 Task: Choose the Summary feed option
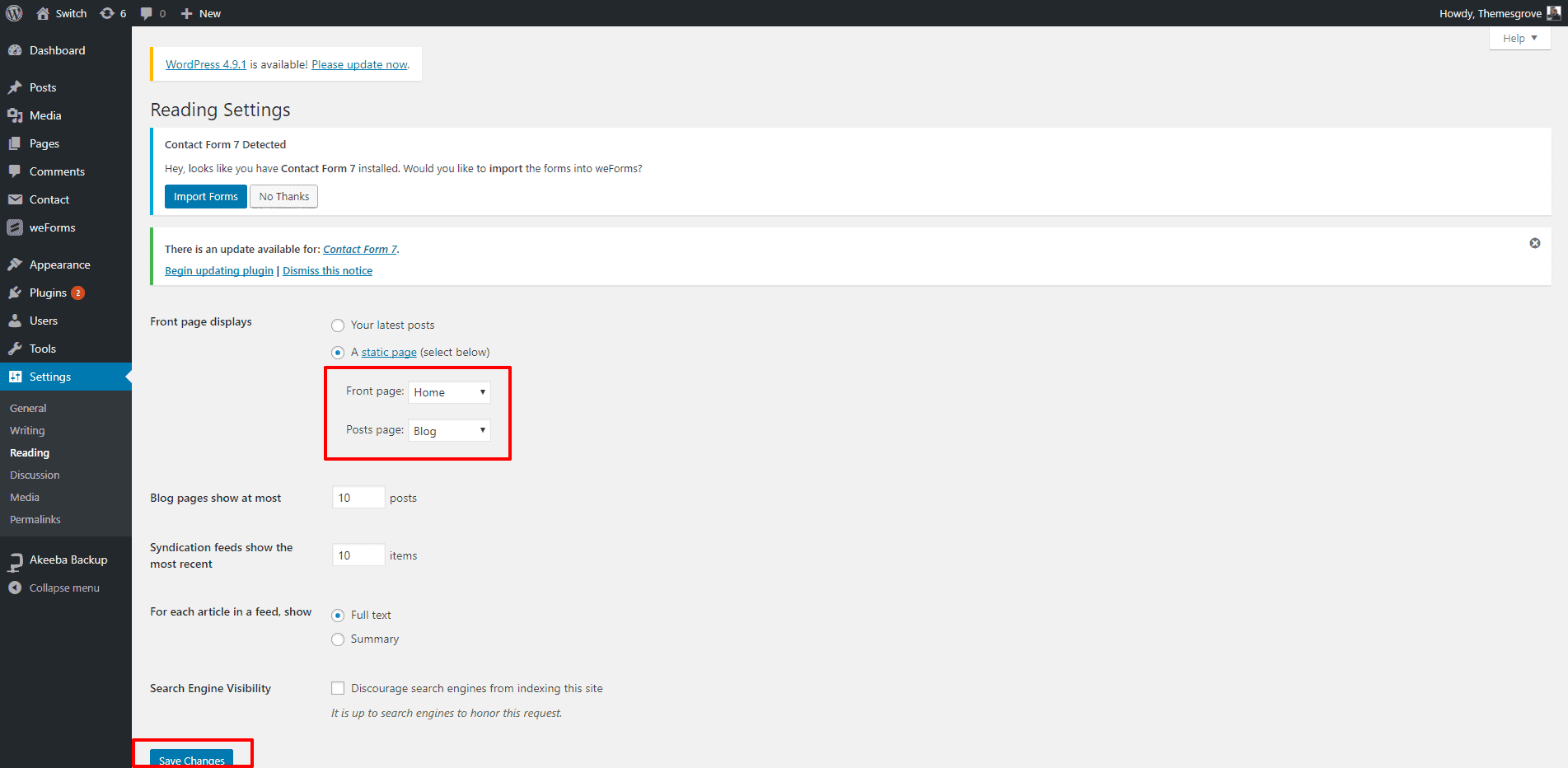[338, 639]
